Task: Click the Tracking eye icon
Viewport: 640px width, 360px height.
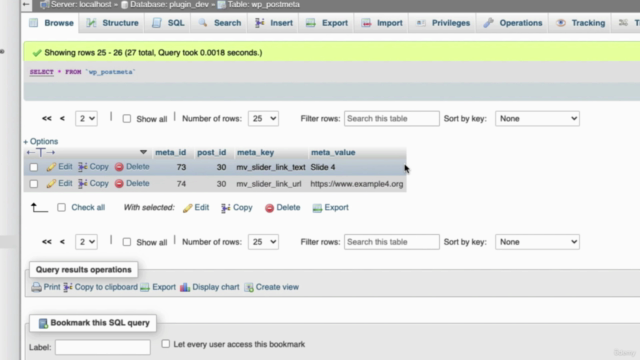Action: tap(561, 23)
